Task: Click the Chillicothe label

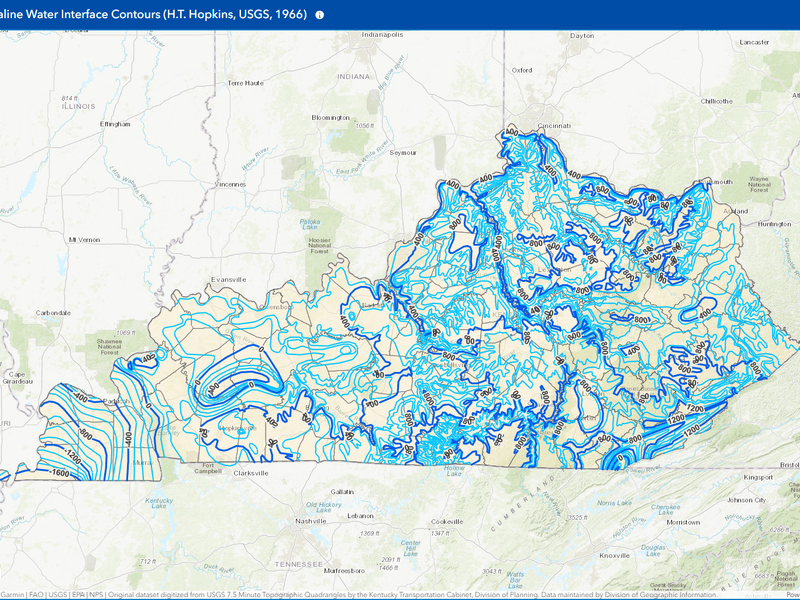Action: click(x=716, y=101)
